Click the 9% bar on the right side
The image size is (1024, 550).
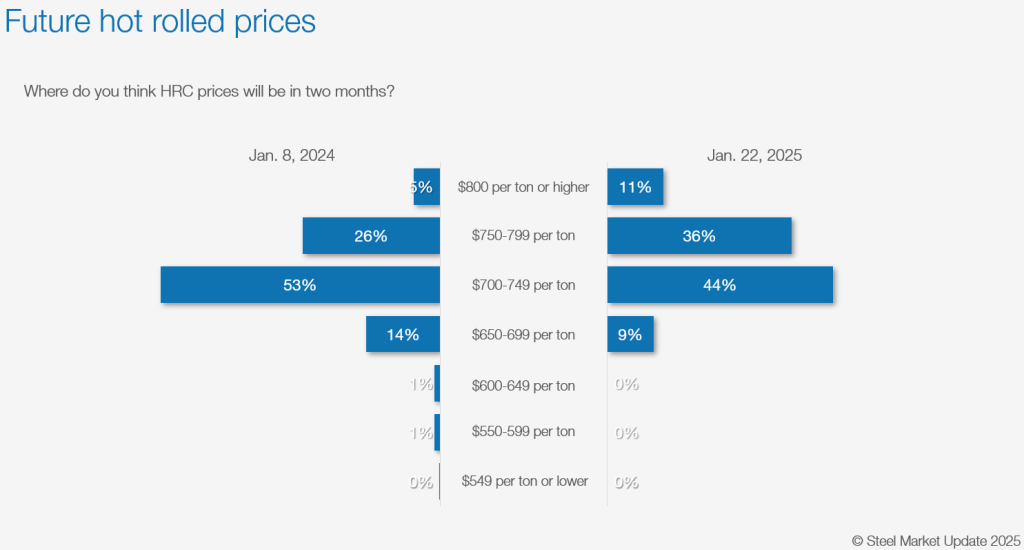click(630, 335)
